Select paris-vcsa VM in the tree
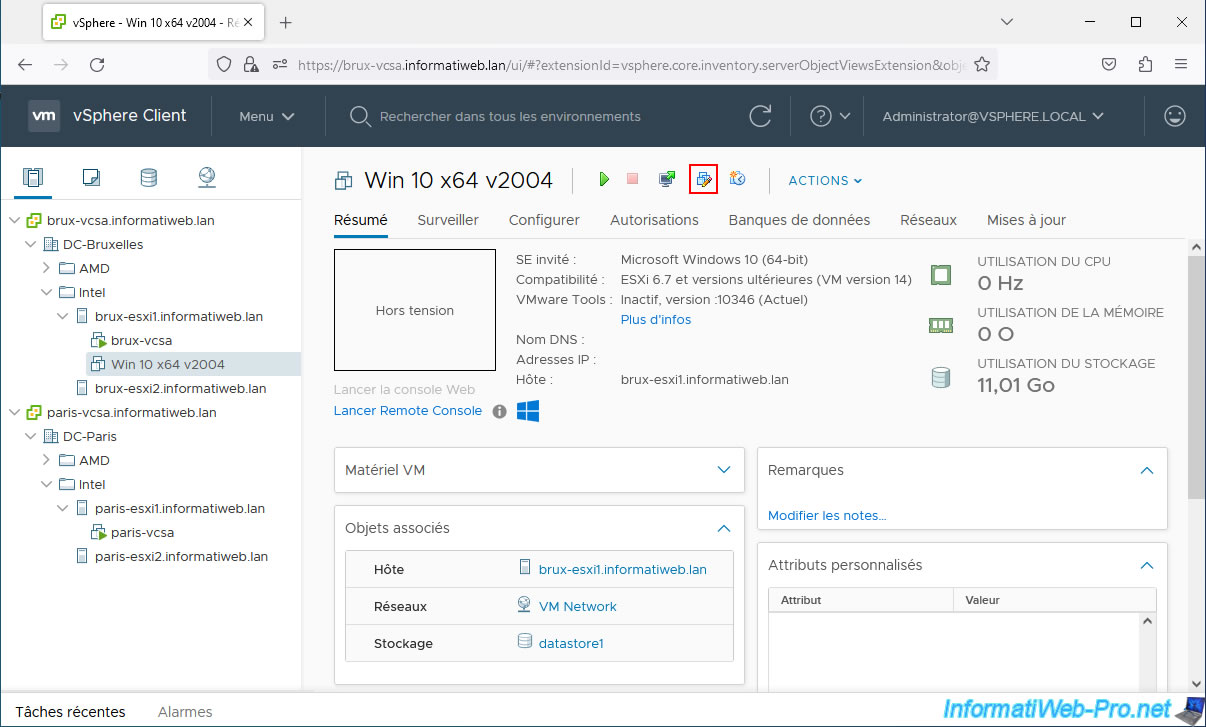1206x727 pixels. [142, 532]
